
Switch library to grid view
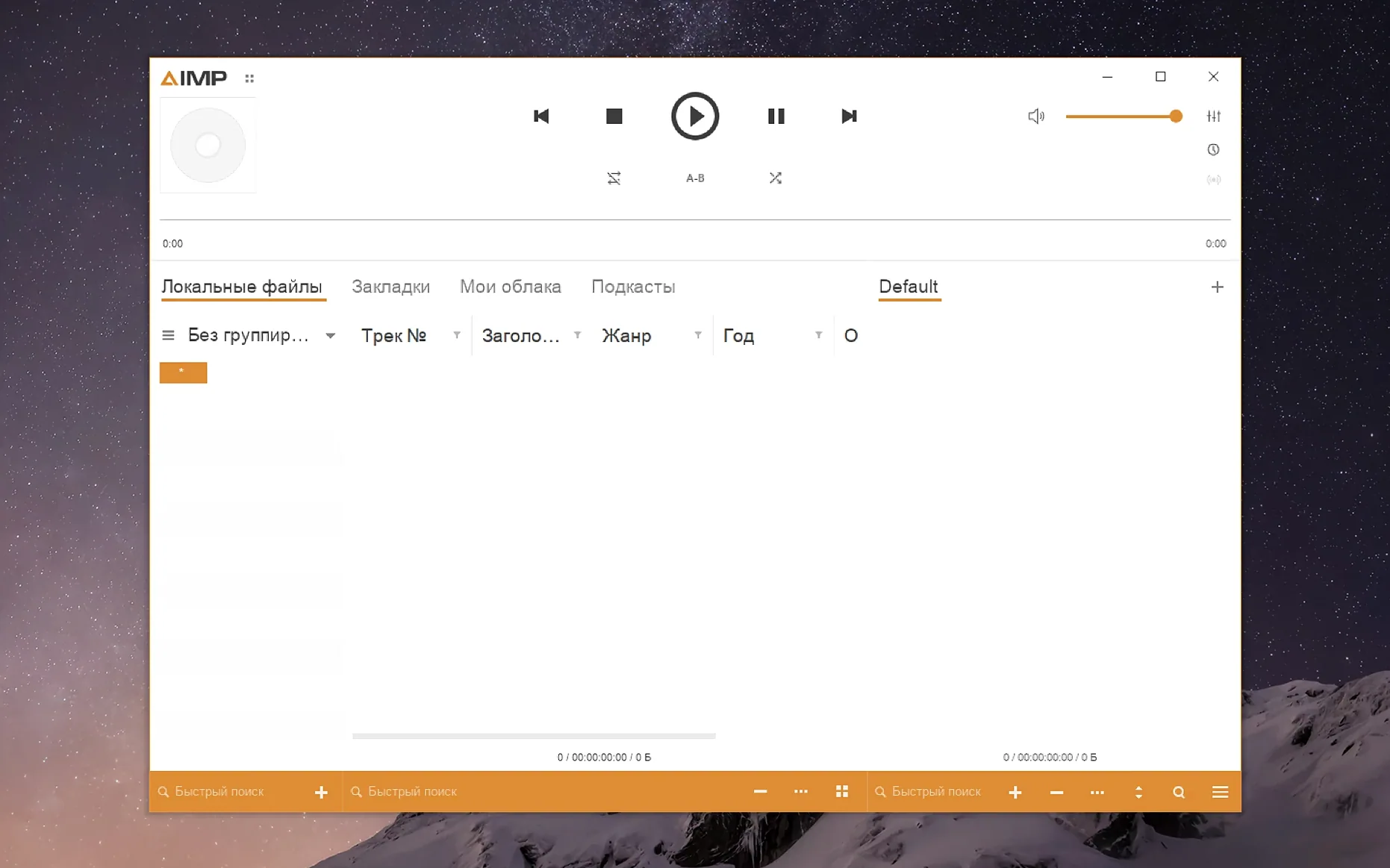(x=842, y=792)
